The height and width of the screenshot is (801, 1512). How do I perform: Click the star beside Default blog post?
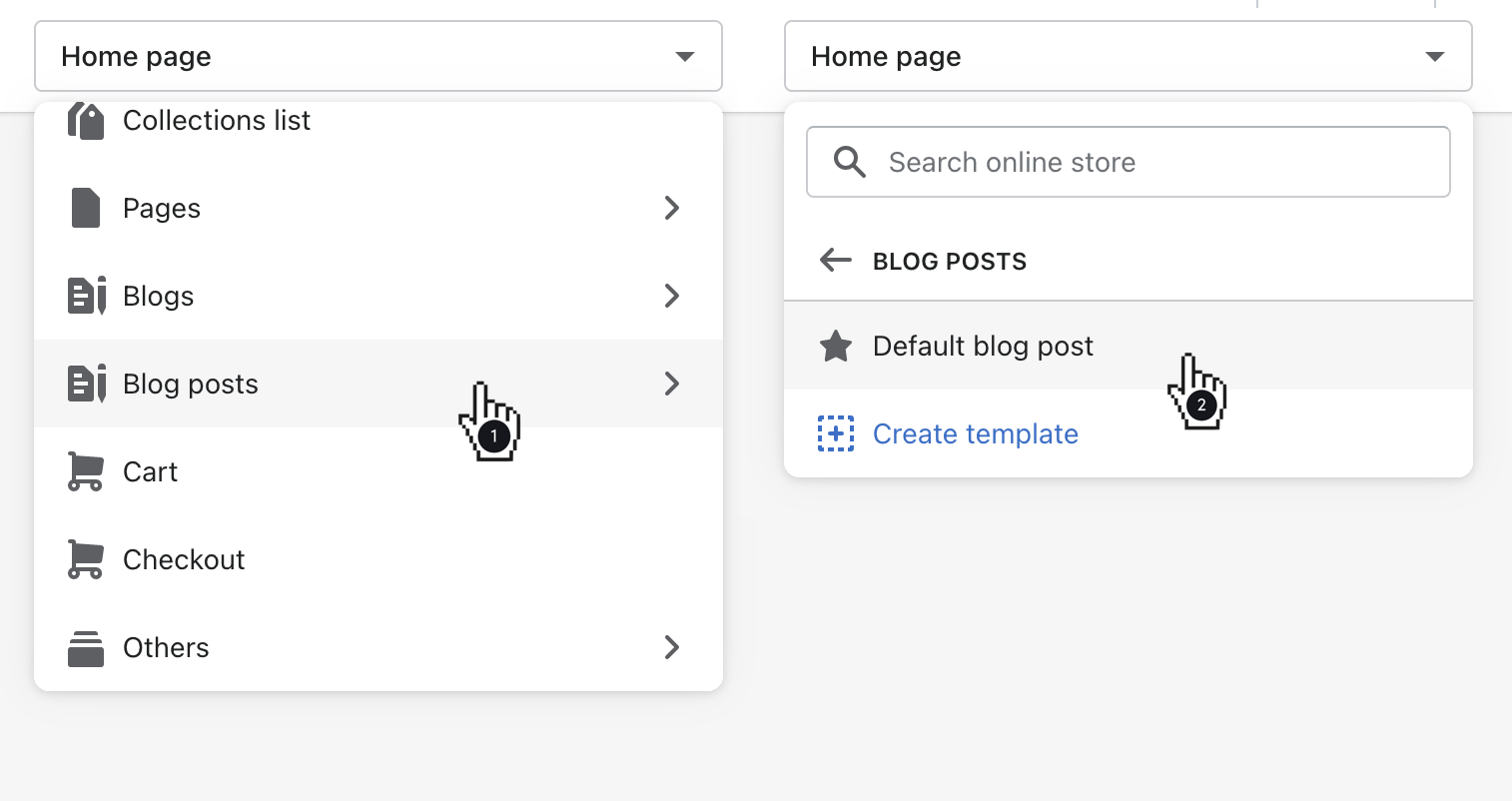pyautogui.click(x=835, y=346)
